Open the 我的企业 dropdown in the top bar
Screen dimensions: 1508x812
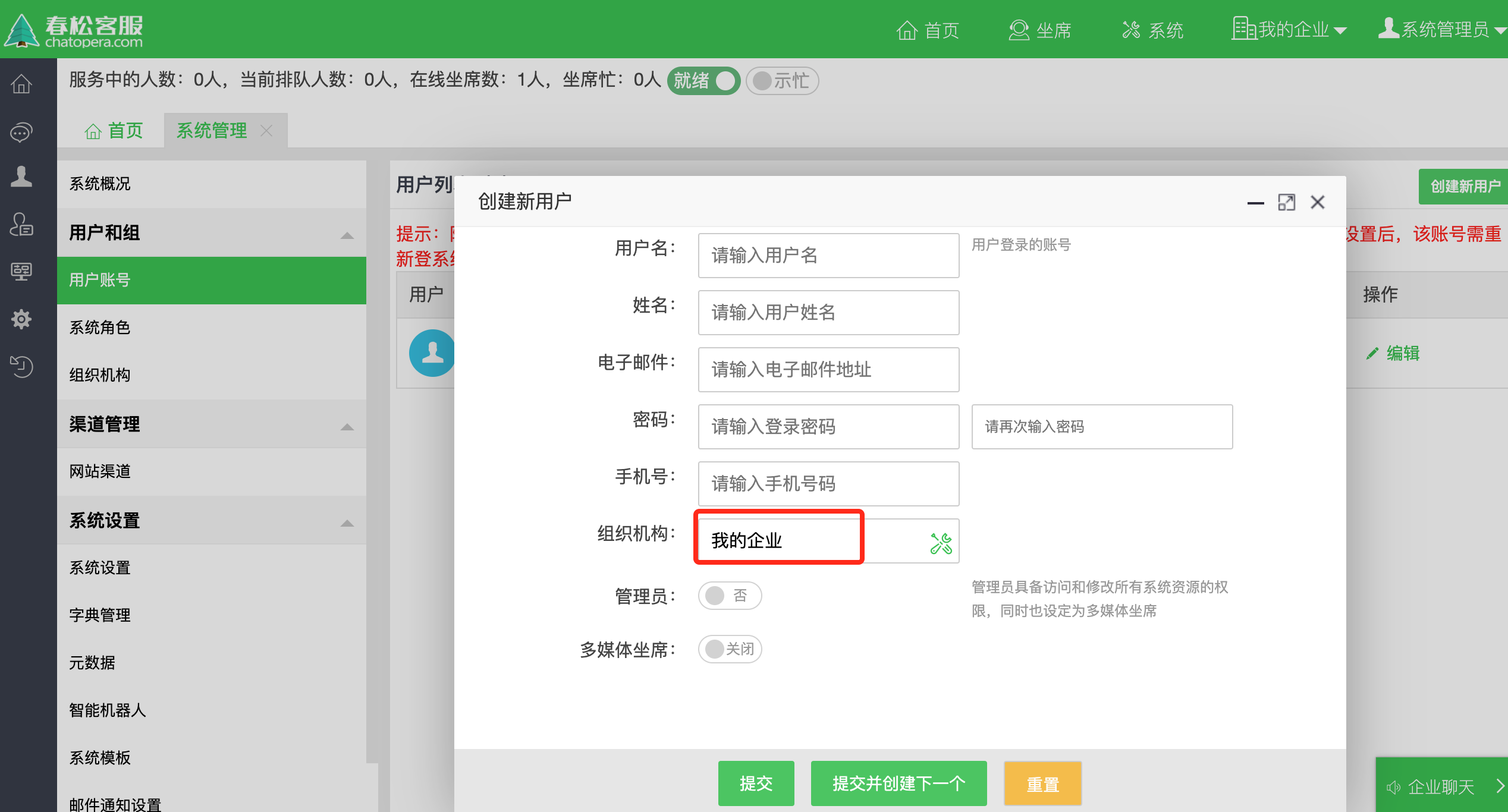1289,29
